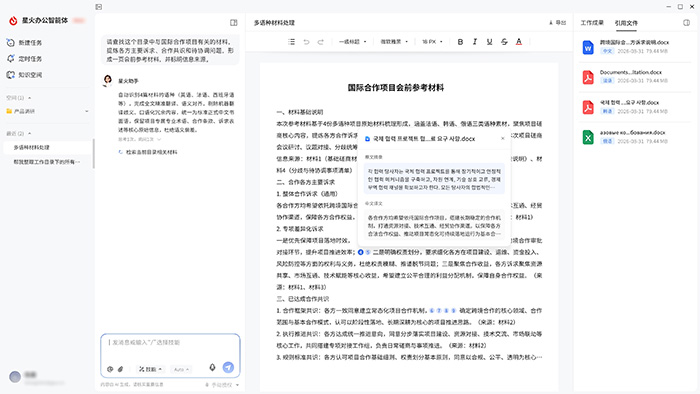Click citation badge 9 in 合作框架共识 line
This screenshot has width=700, height=394.
pos(454,311)
